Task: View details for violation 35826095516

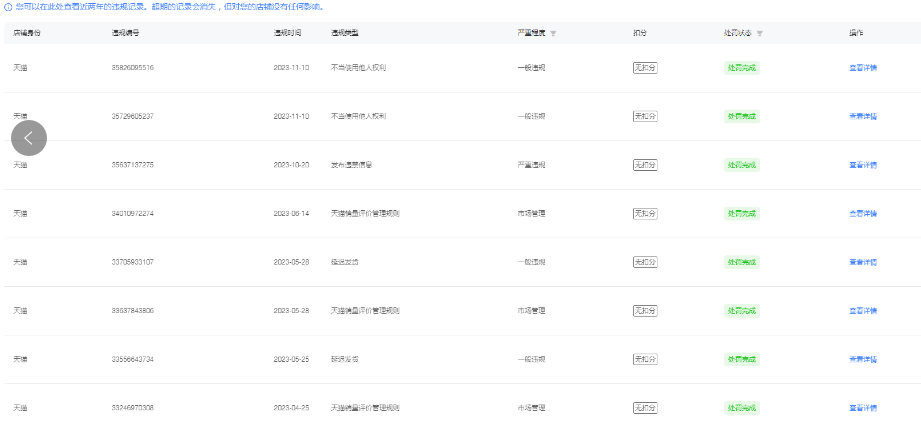Action: click(x=862, y=68)
